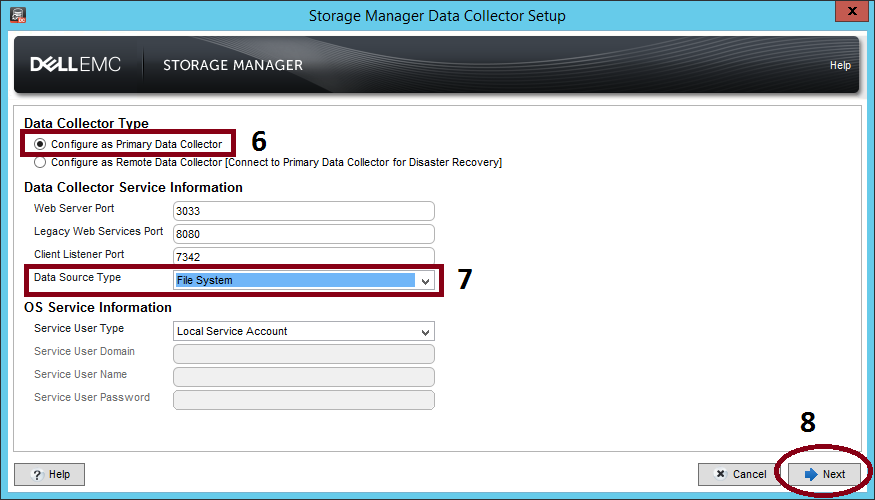Click the Service User Name field

[x=303, y=377]
